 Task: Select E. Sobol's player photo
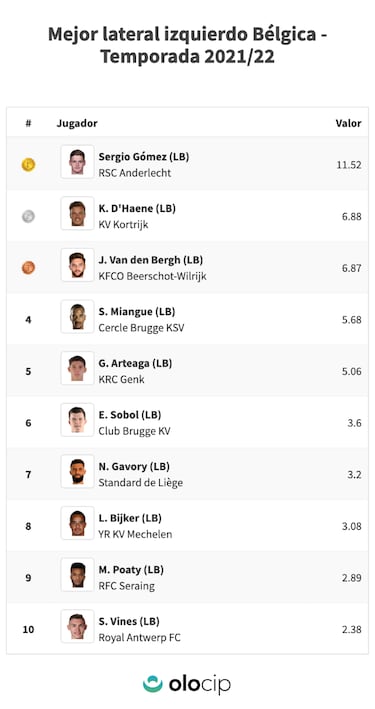click(x=77, y=419)
